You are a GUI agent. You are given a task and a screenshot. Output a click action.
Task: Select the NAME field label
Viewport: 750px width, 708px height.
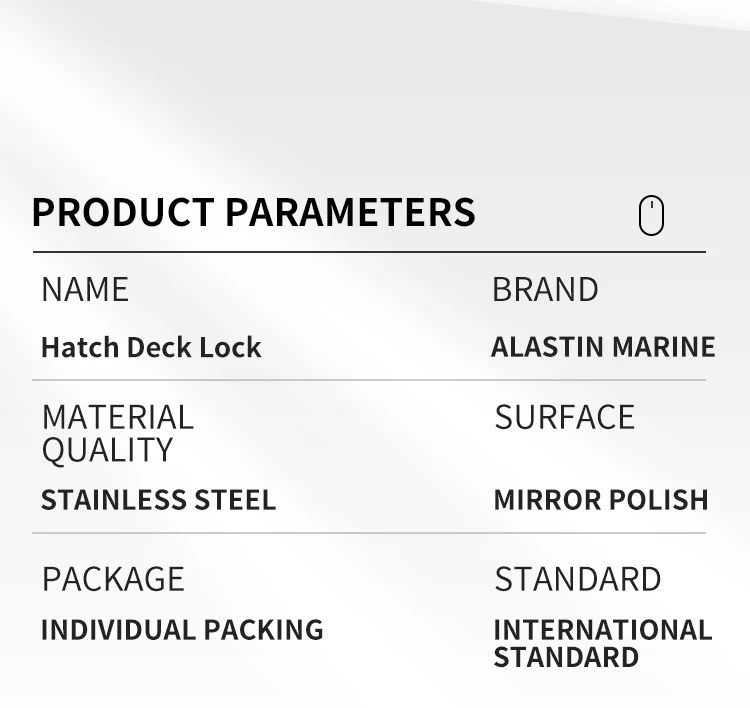tap(85, 290)
